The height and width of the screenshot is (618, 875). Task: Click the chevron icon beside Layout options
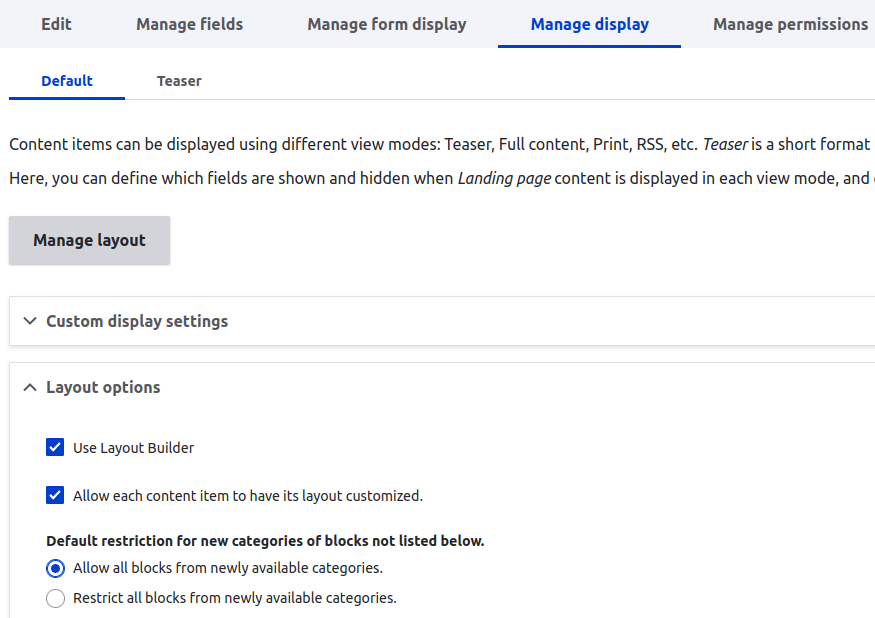pos(30,388)
